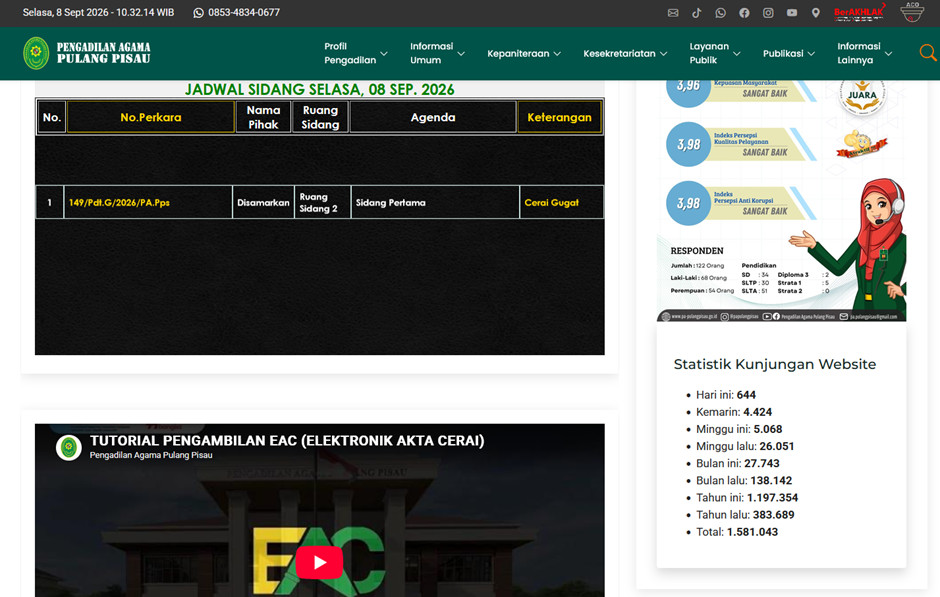Open the Instagram icon in top bar

(768, 13)
